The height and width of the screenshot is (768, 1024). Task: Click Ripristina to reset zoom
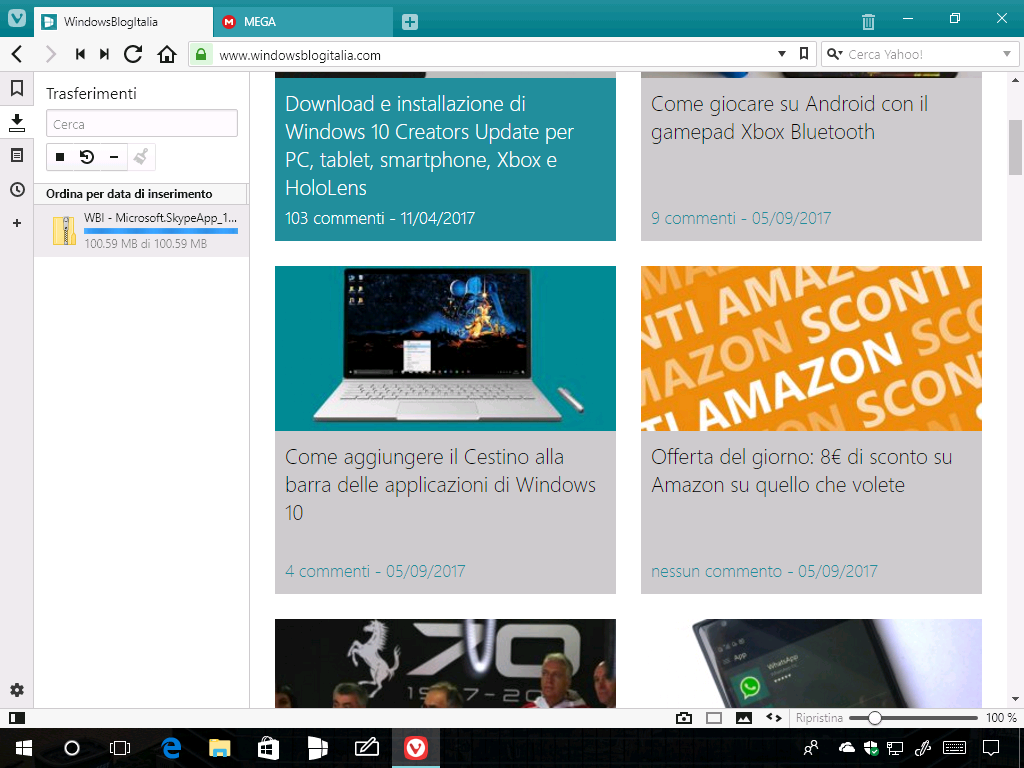pyautogui.click(x=819, y=718)
